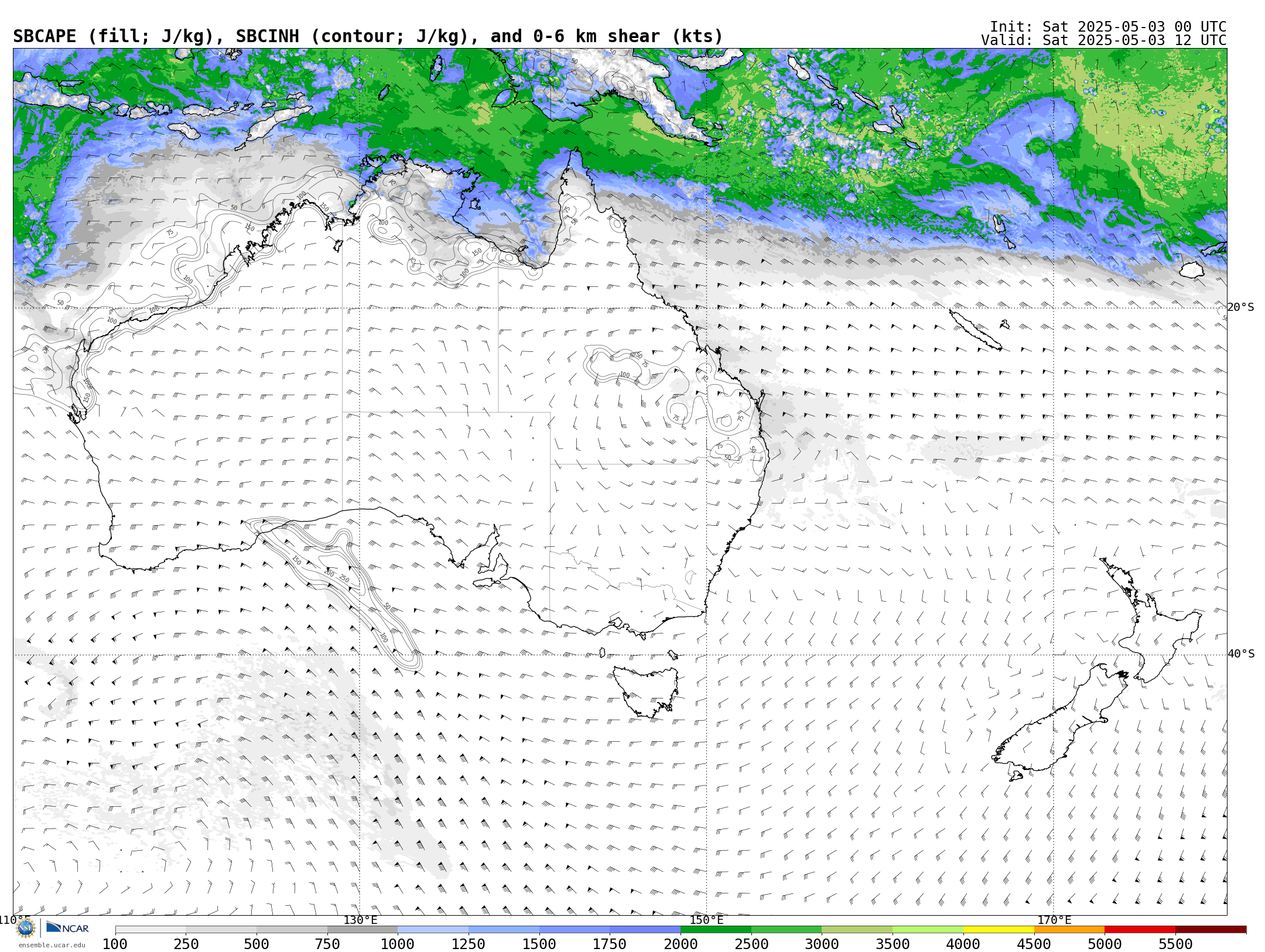Screen dimensions: 1265x952
Task: Click the colorbar tick label 4000
Action: point(963,944)
